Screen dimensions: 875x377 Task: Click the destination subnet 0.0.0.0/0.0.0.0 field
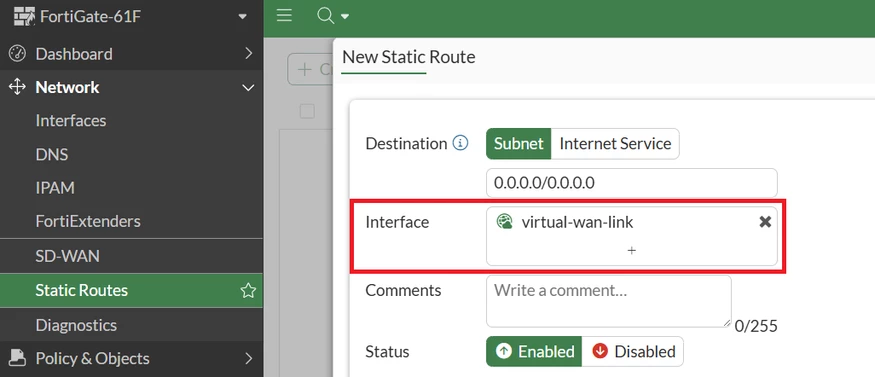click(x=632, y=183)
